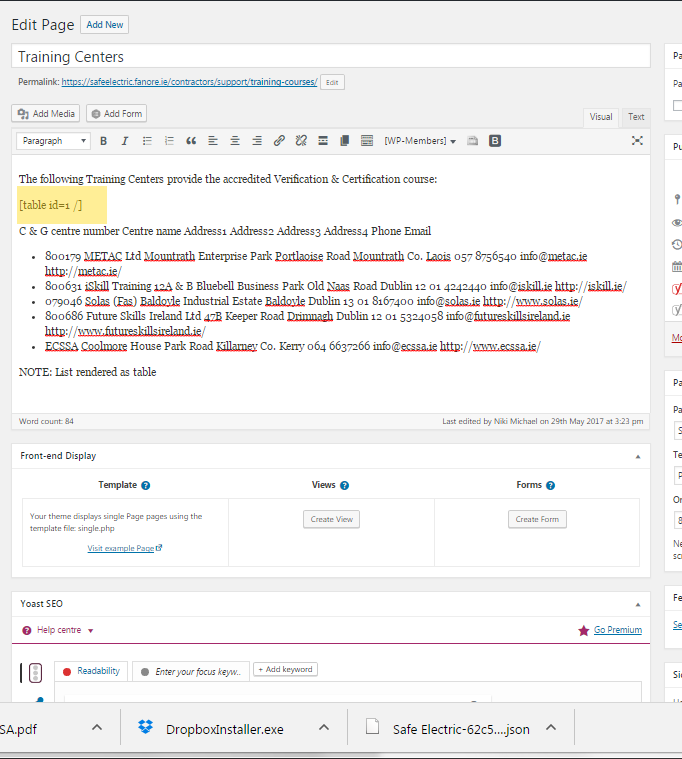Align text center
The width and height of the screenshot is (682, 759).
(x=235, y=141)
